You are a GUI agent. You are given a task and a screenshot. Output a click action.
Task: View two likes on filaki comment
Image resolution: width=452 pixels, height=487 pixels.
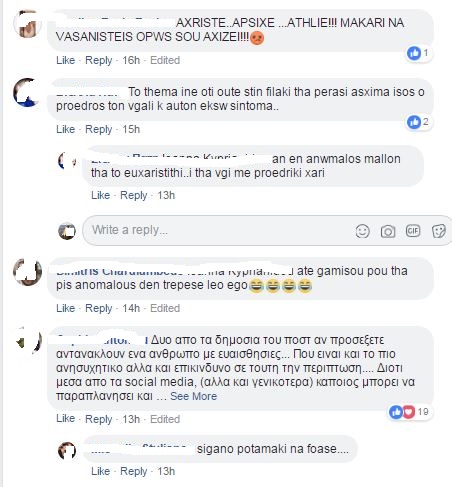418,122
